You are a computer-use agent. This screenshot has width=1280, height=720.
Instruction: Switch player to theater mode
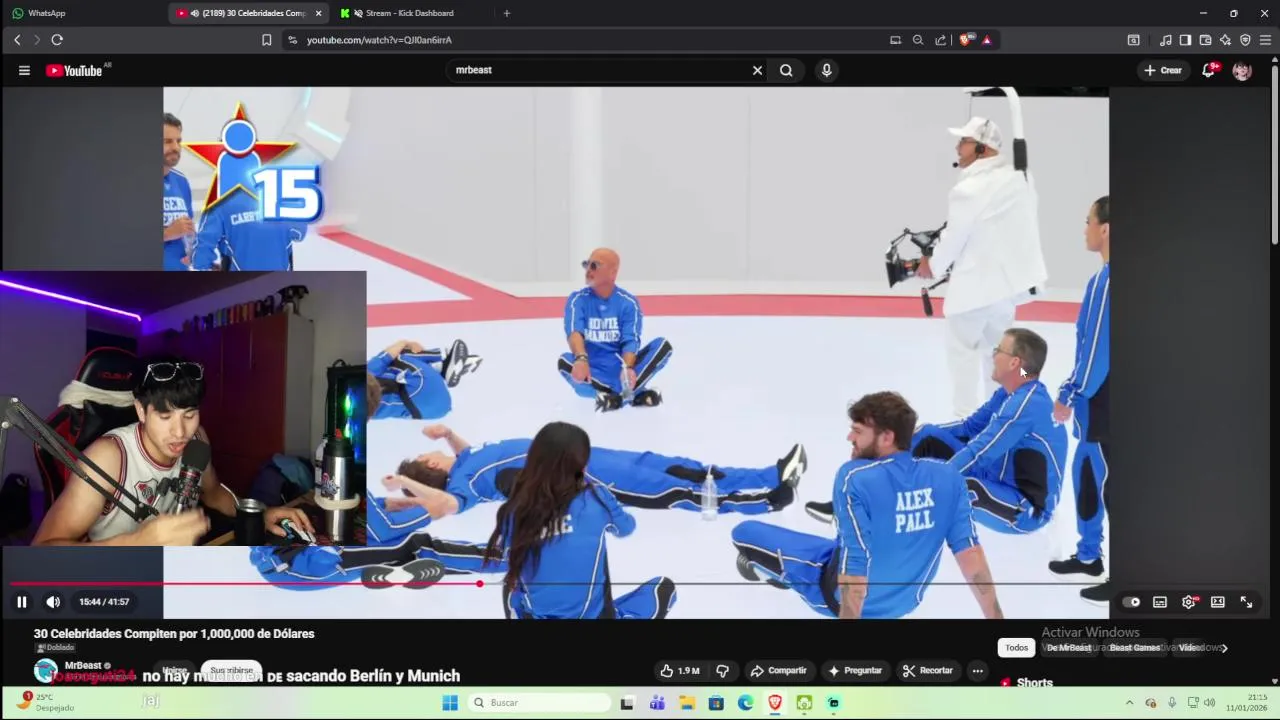(1218, 602)
